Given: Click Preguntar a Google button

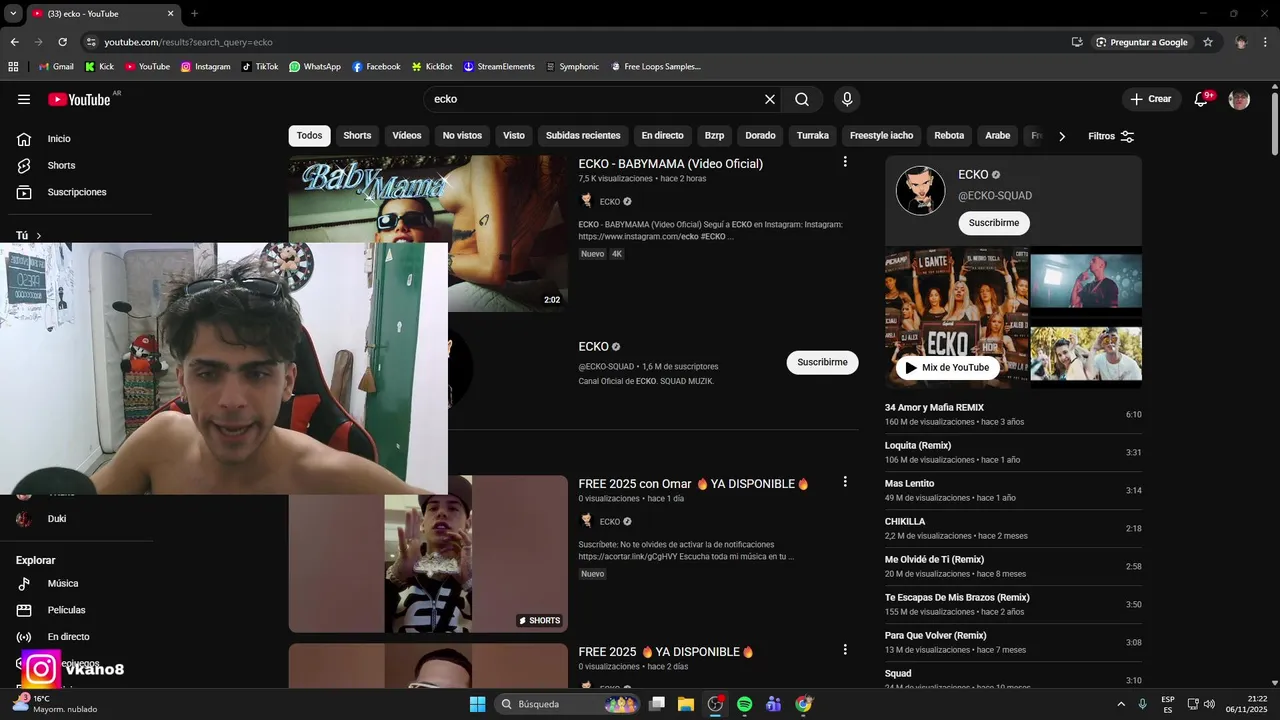Looking at the screenshot, I should pos(1141,42).
